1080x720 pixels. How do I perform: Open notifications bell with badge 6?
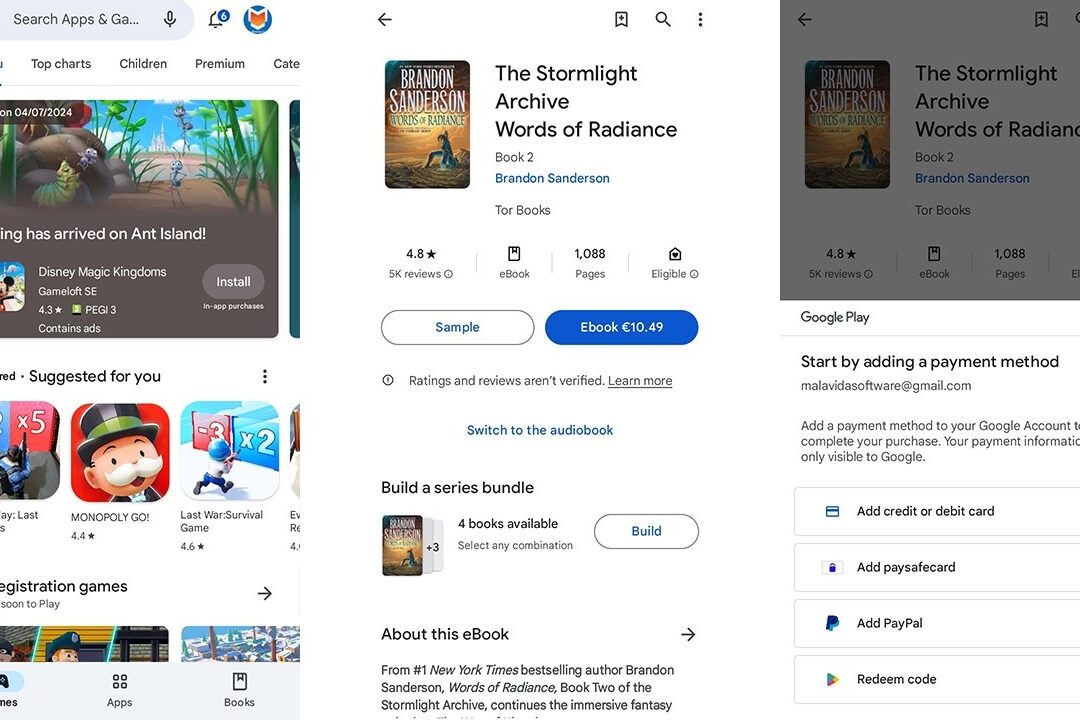[x=218, y=19]
